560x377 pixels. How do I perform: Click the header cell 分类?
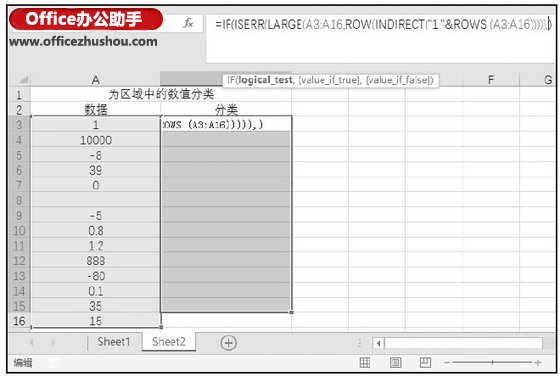(226, 110)
